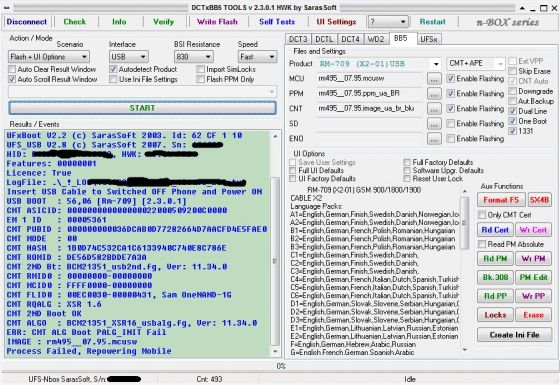
Task: Enable Read PM Absolute checkbox
Action: pos(482,244)
